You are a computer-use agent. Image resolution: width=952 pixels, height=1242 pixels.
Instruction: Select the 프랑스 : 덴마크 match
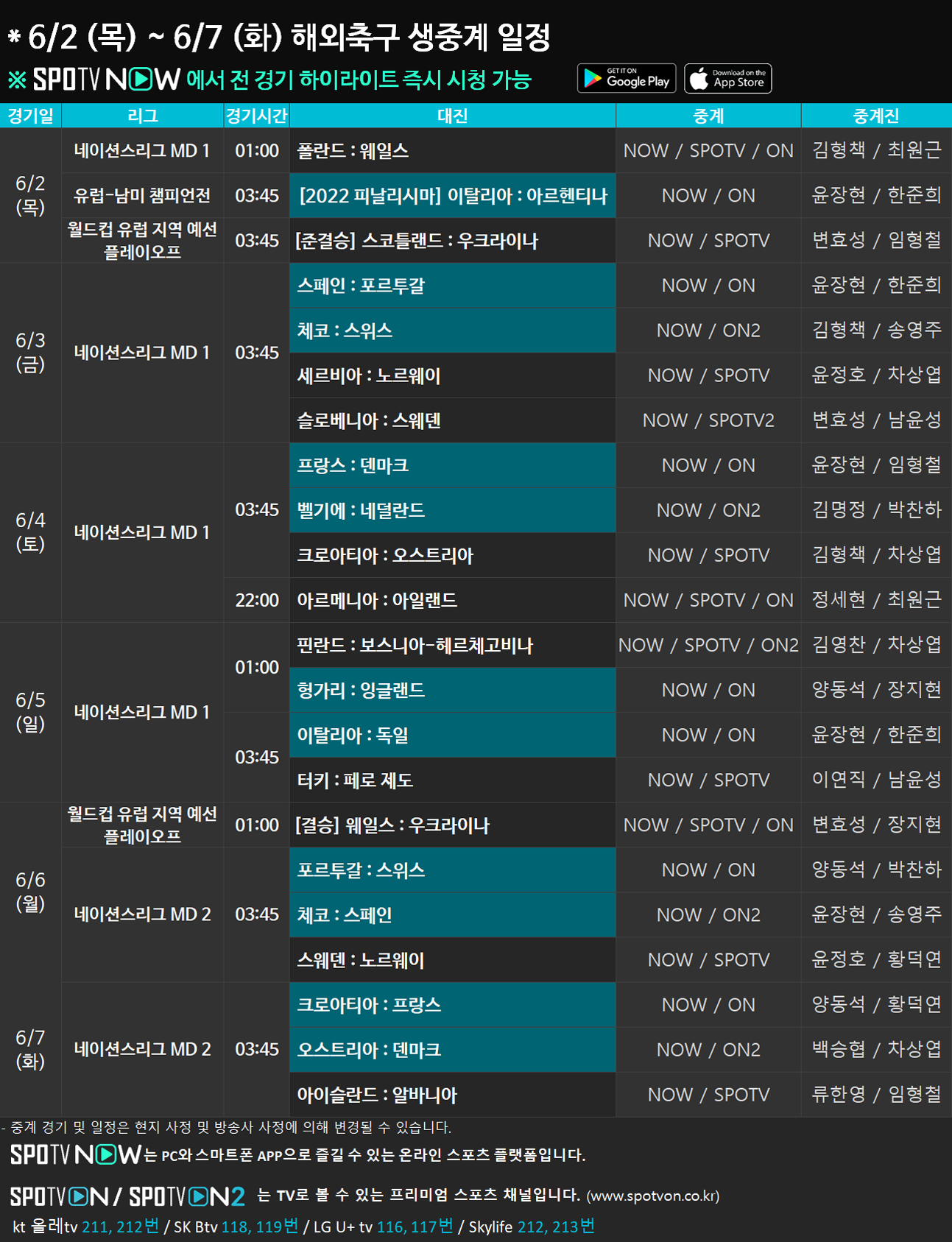click(x=452, y=465)
